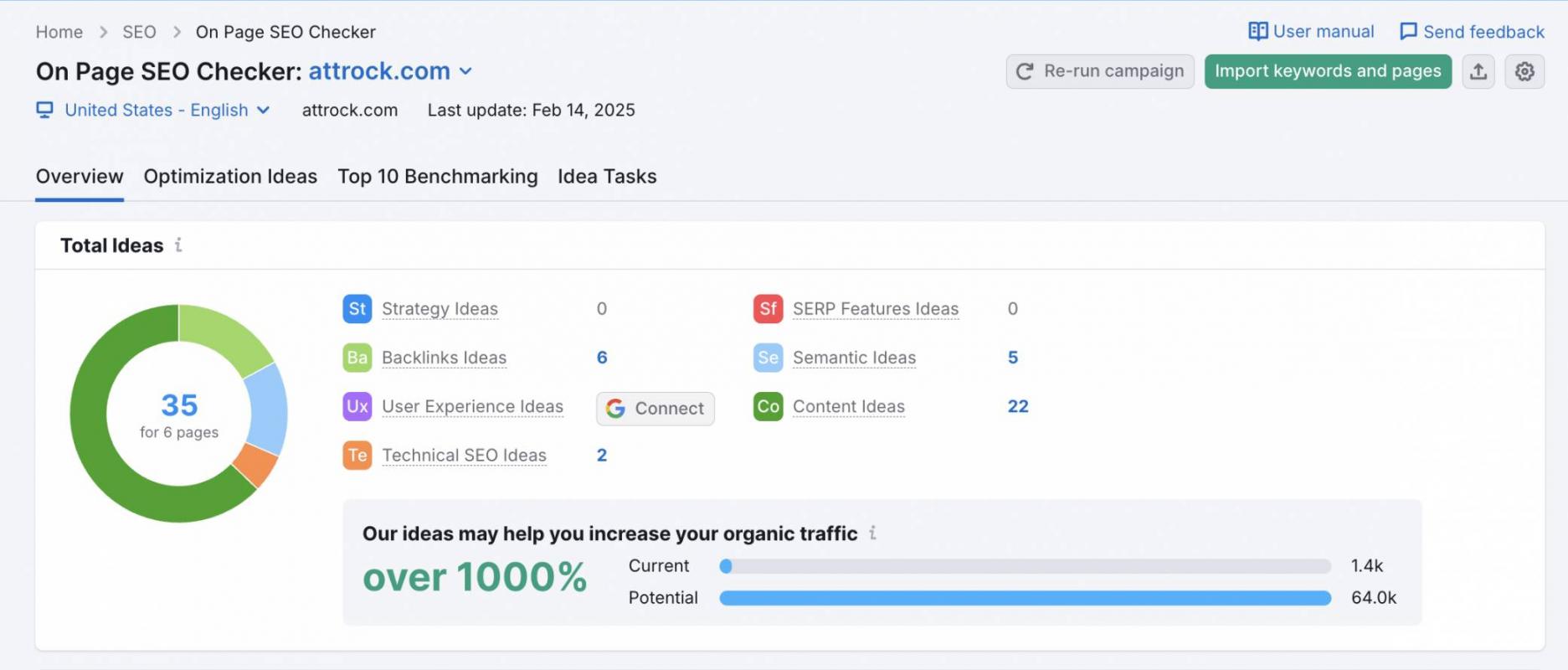1568x670 pixels.
Task: Open the Send feedback link
Action: pos(1472,31)
